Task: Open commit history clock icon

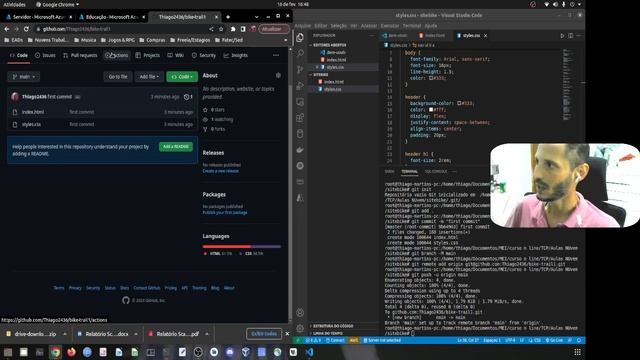Action: pyautogui.click(x=188, y=97)
